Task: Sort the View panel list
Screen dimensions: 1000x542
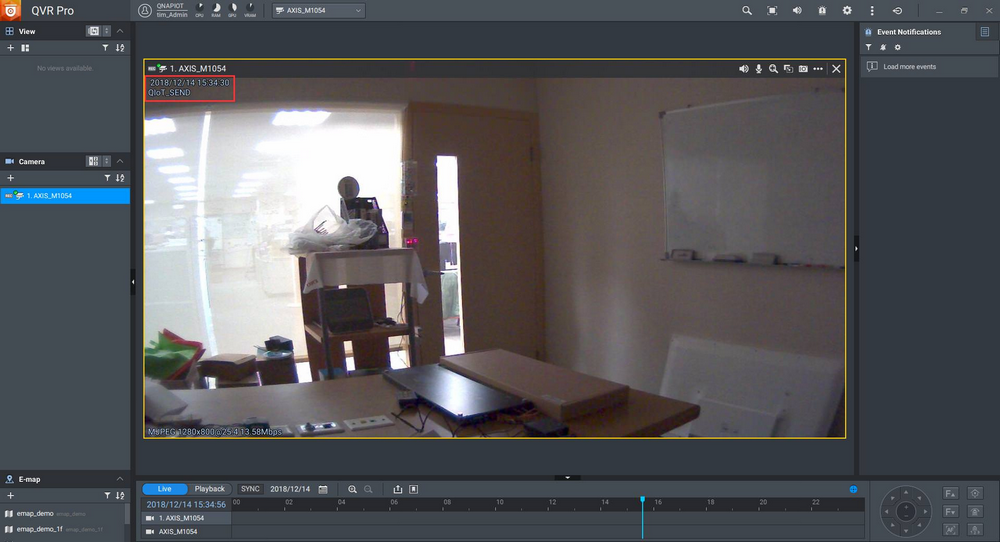Action: point(120,48)
